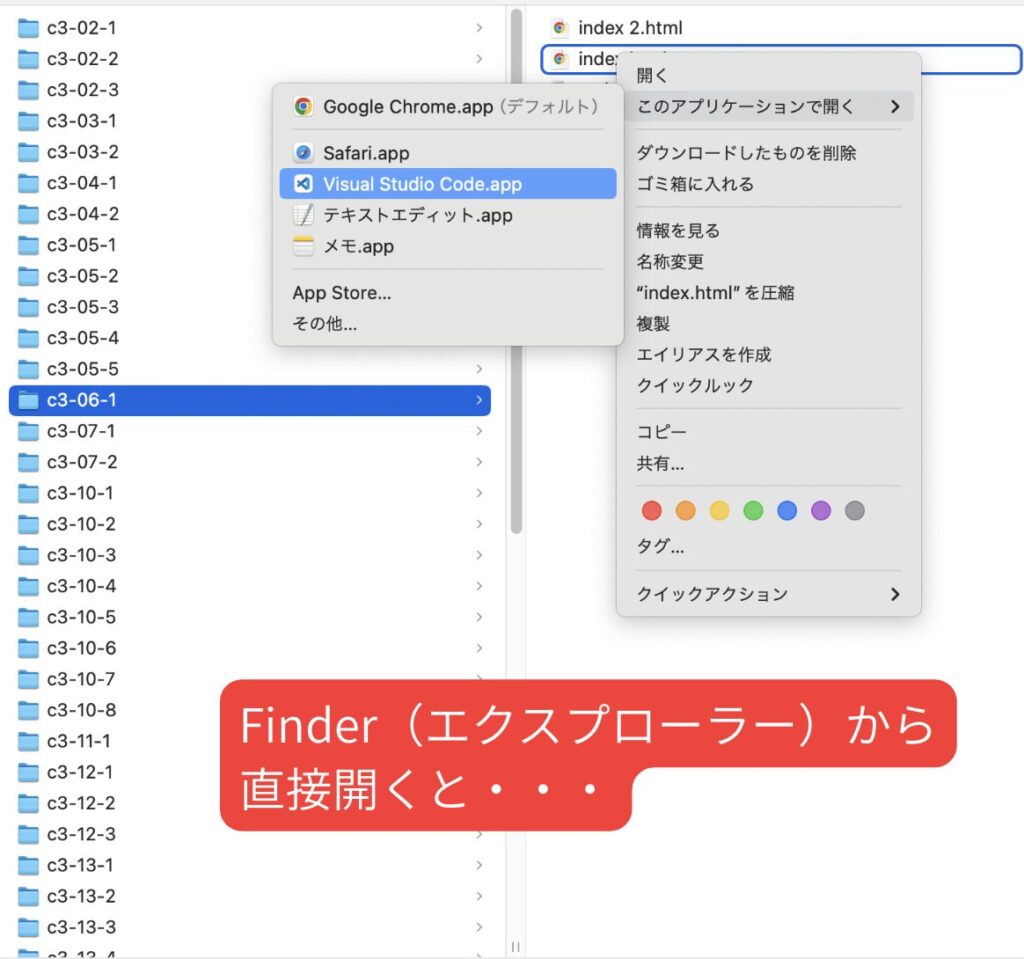Apply the blue color tag
1024x959 pixels.
pos(787,511)
